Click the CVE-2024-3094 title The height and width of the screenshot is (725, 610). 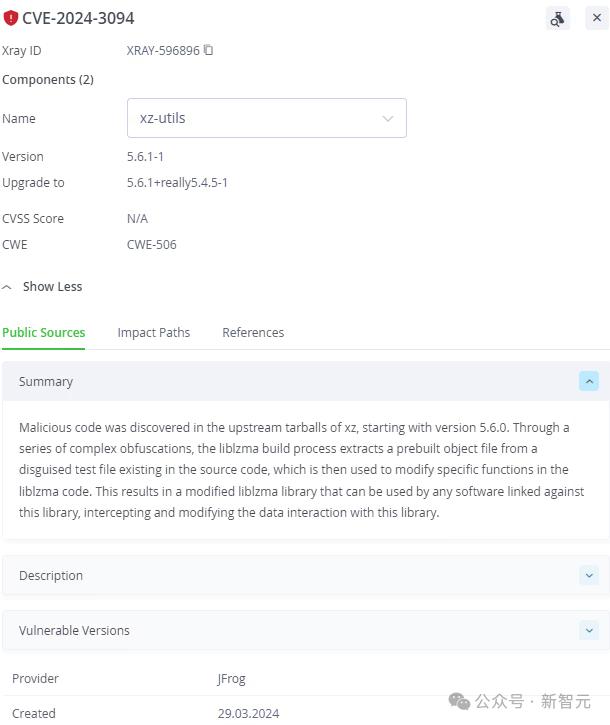tap(78, 18)
